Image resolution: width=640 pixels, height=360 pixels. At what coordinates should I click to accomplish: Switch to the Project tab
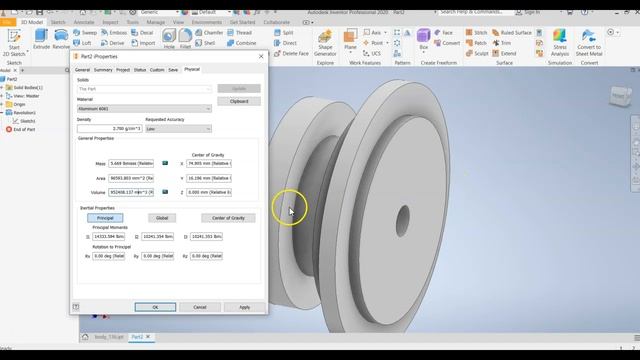(x=123, y=70)
